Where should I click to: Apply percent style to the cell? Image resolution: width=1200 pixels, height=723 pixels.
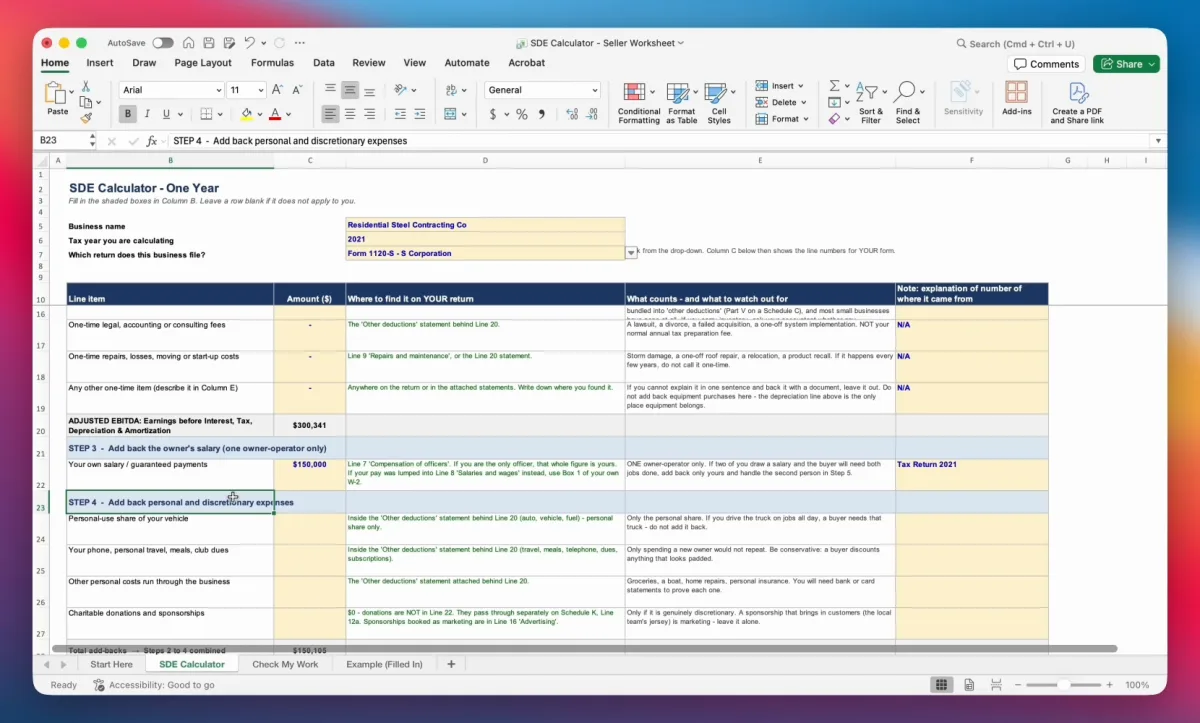pos(521,114)
